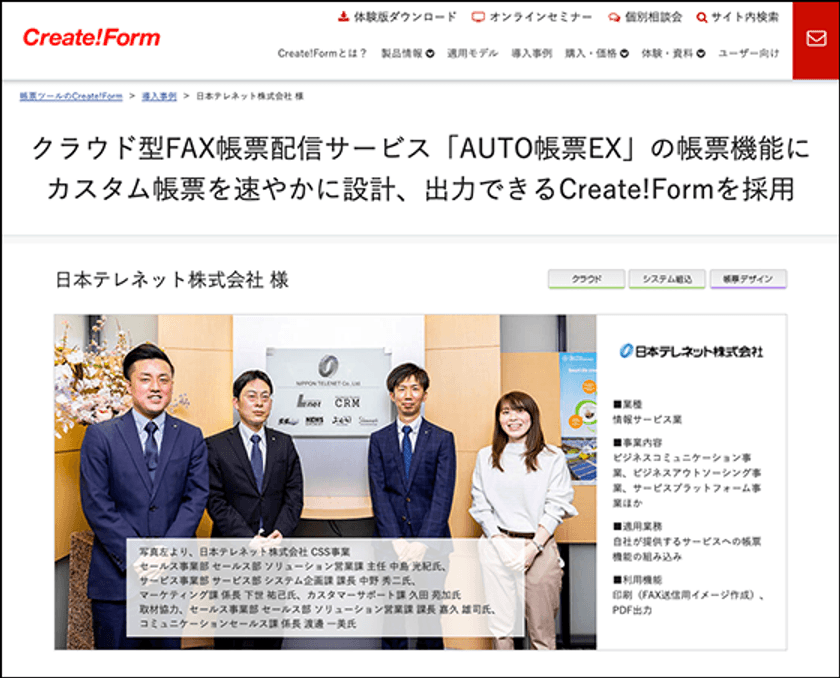Click the システム組込 tag button
Screen dimensions: 840x678
[667, 279]
